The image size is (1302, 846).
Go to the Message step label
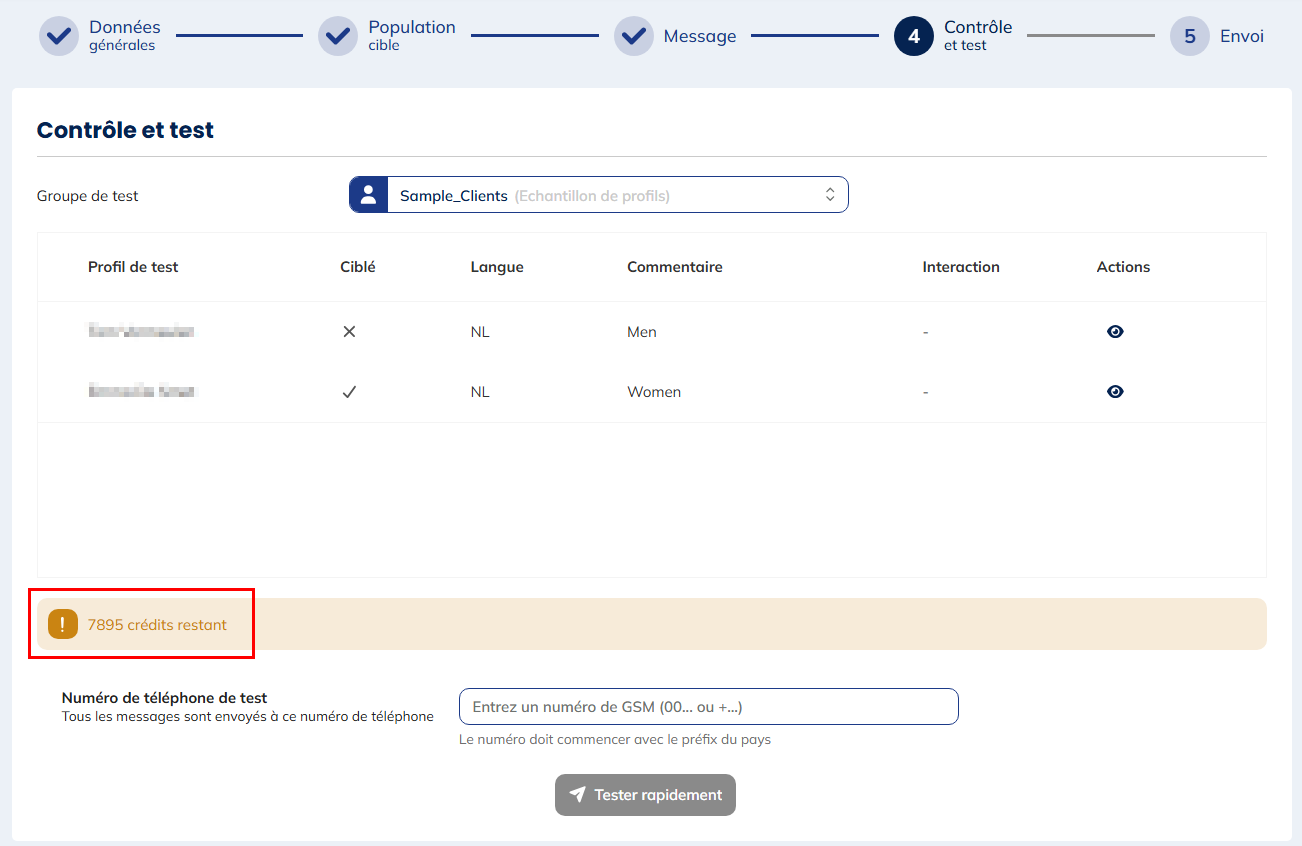pyautogui.click(x=699, y=36)
